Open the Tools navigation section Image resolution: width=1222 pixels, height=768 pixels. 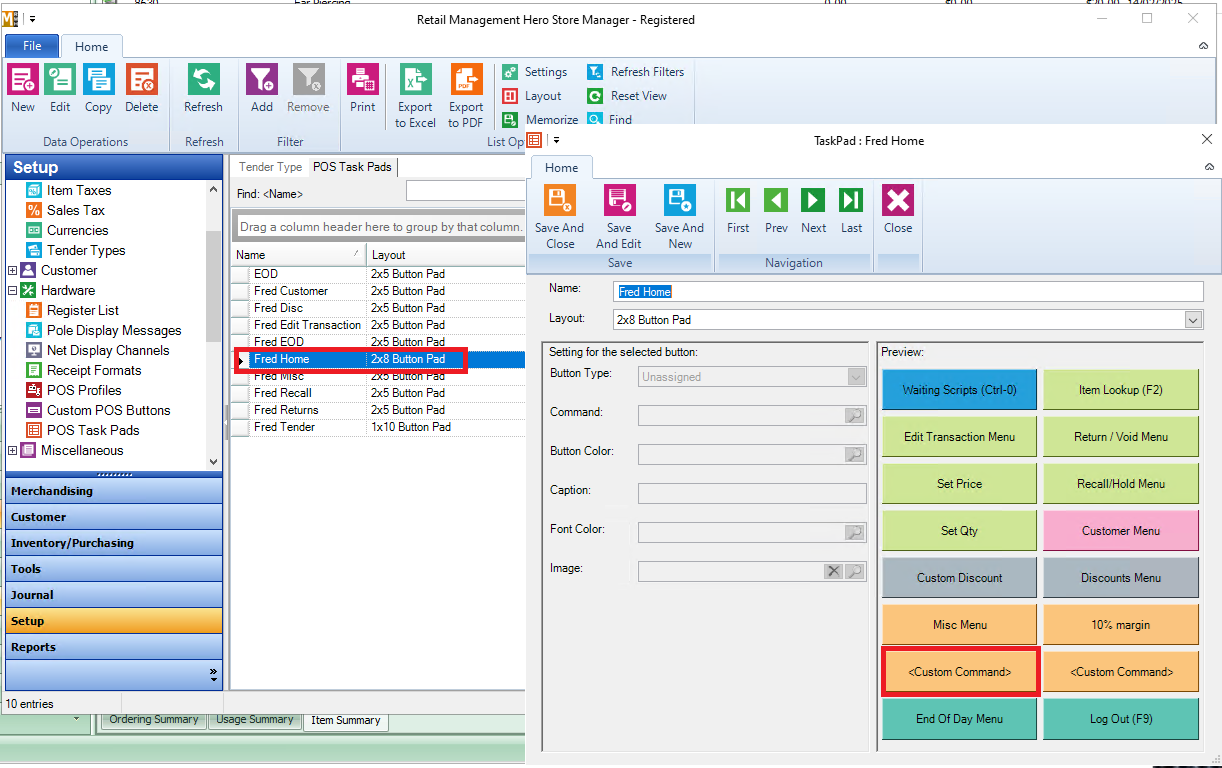pos(114,569)
